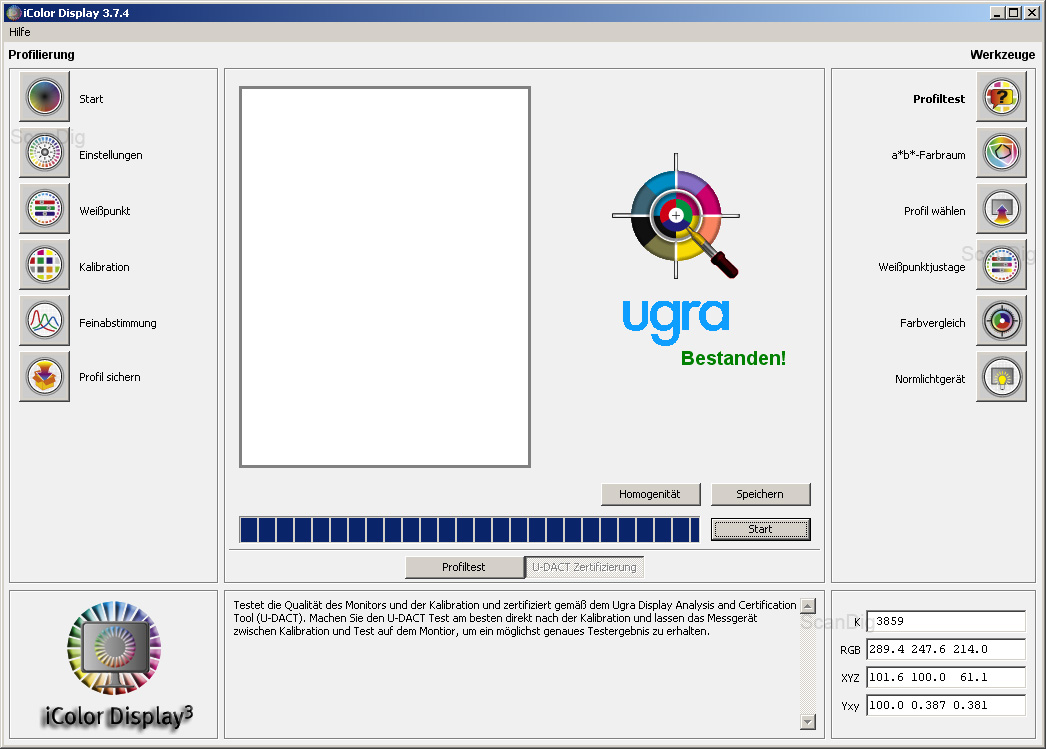The image size is (1046, 749).
Task: Click the K color temperature field
Action: click(x=946, y=621)
